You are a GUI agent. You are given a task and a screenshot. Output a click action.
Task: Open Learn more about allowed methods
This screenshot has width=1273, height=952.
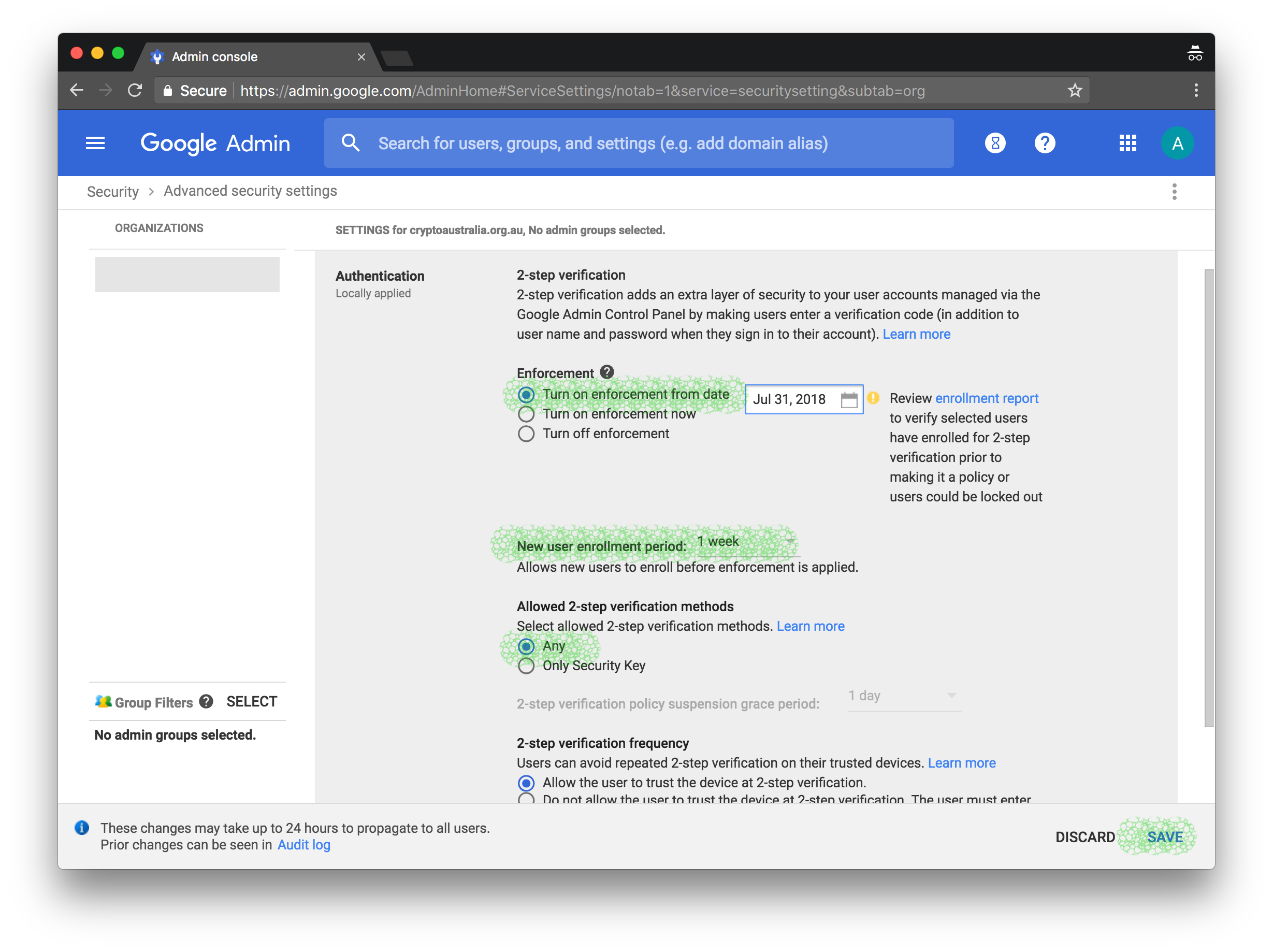(811, 626)
